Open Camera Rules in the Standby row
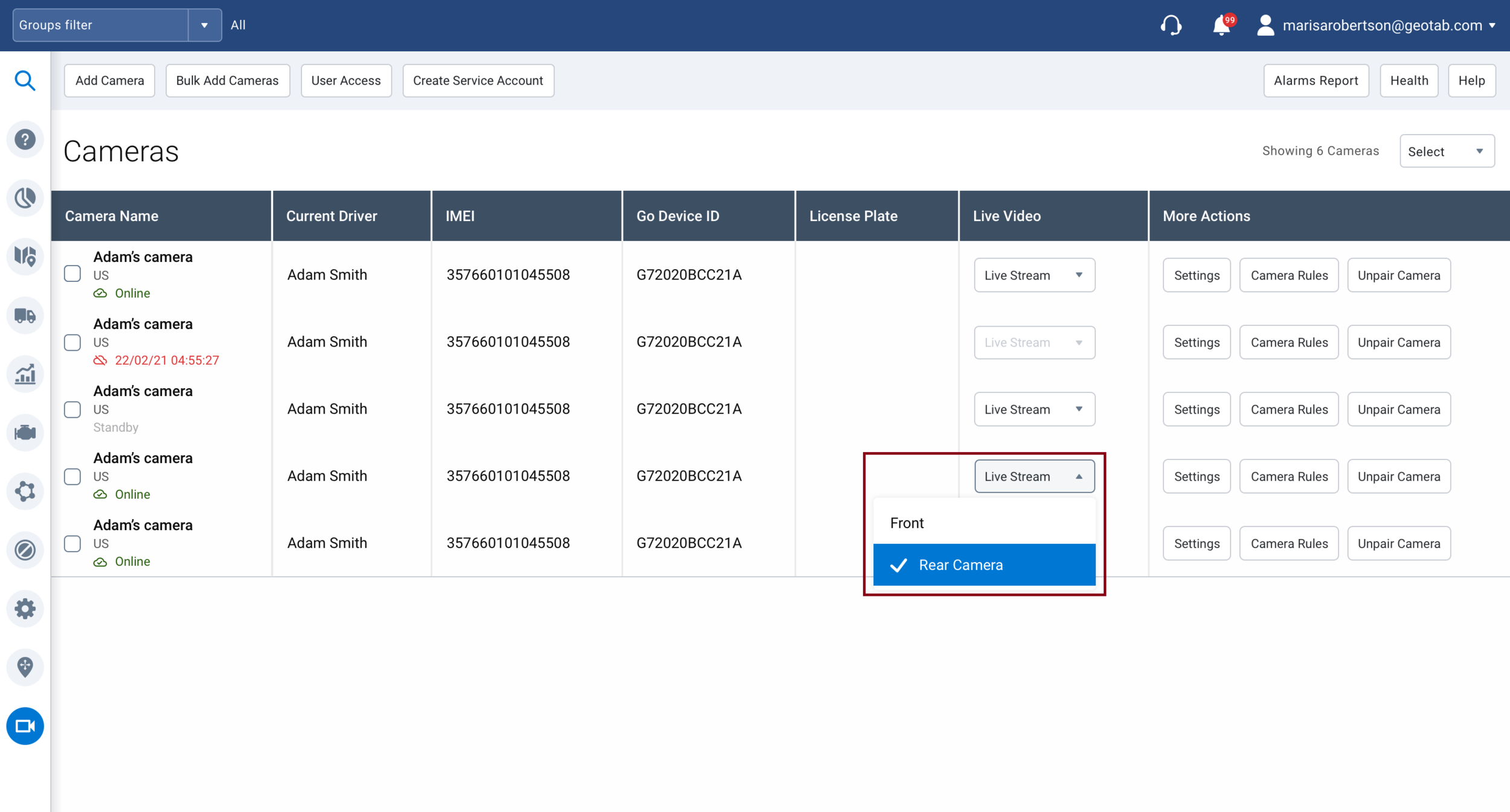The width and height of the screenshot is (1510, 812). pyautogui.click(x=1289, y=409)
